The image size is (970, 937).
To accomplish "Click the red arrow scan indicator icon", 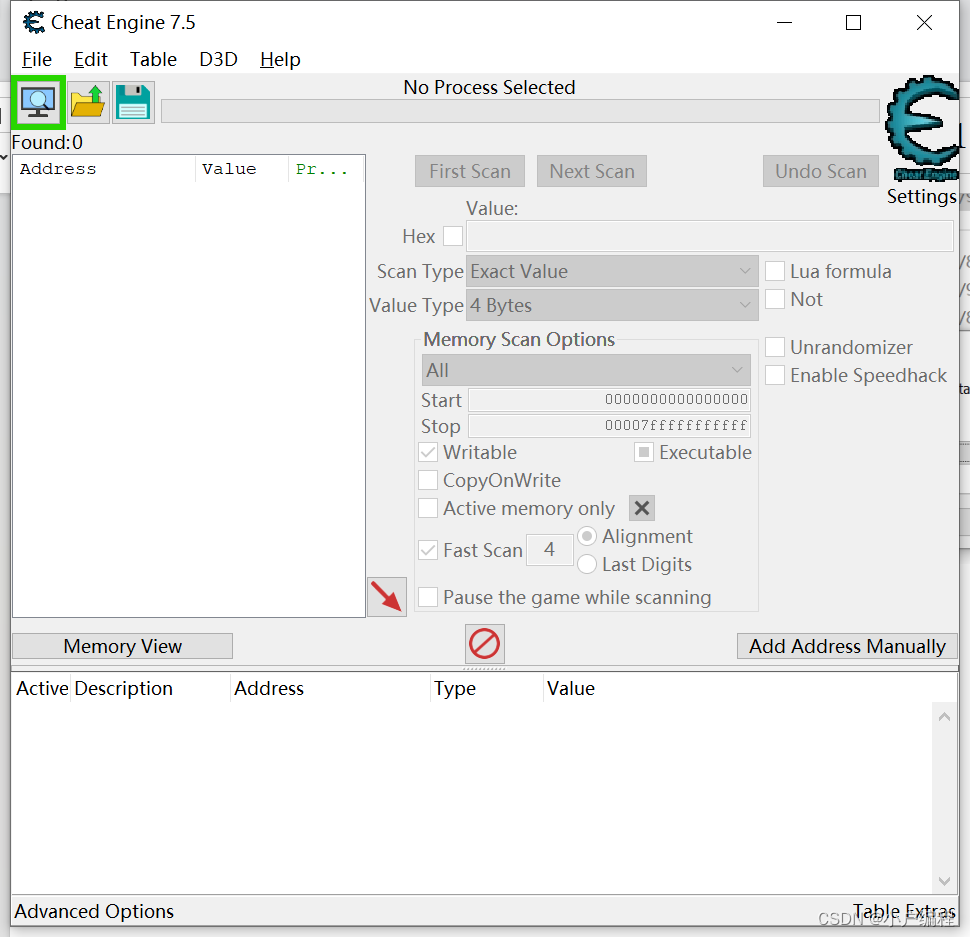I will [387, 597].
